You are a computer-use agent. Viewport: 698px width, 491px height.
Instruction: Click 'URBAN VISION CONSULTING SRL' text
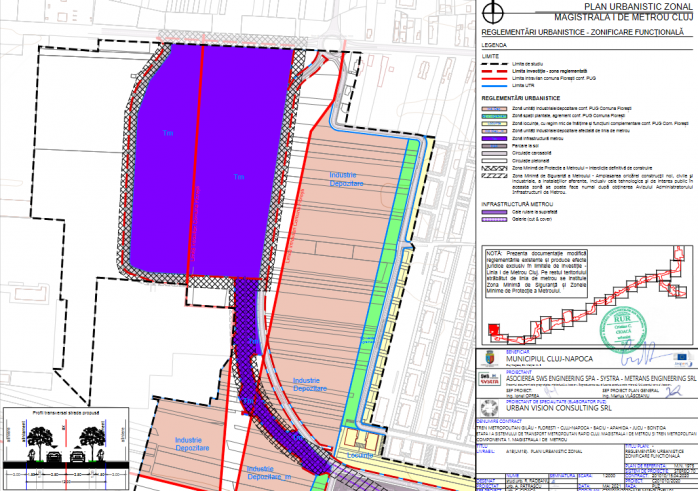coord(559,408)
